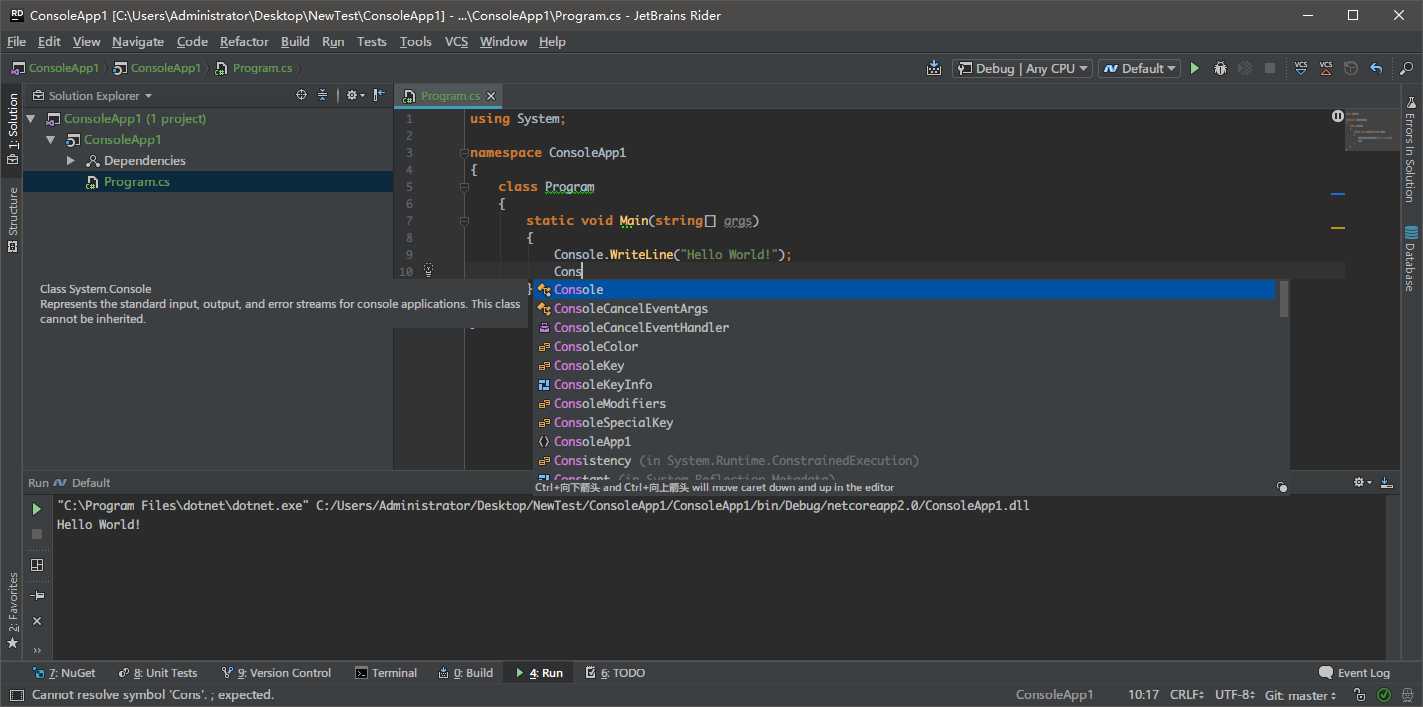The width and height of the screenshot is (1423, 707).
Task: Open the Favorites tool window tab
Action: (x=13, y=610)
